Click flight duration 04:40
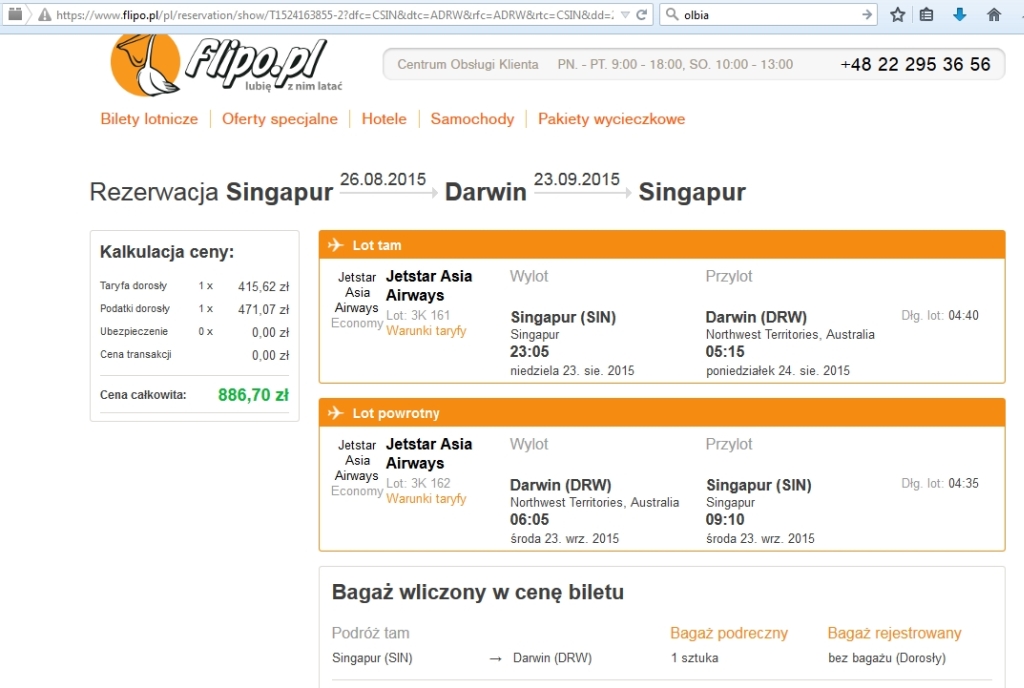Screen dimensions: 1024x688 tap(963, 315)
